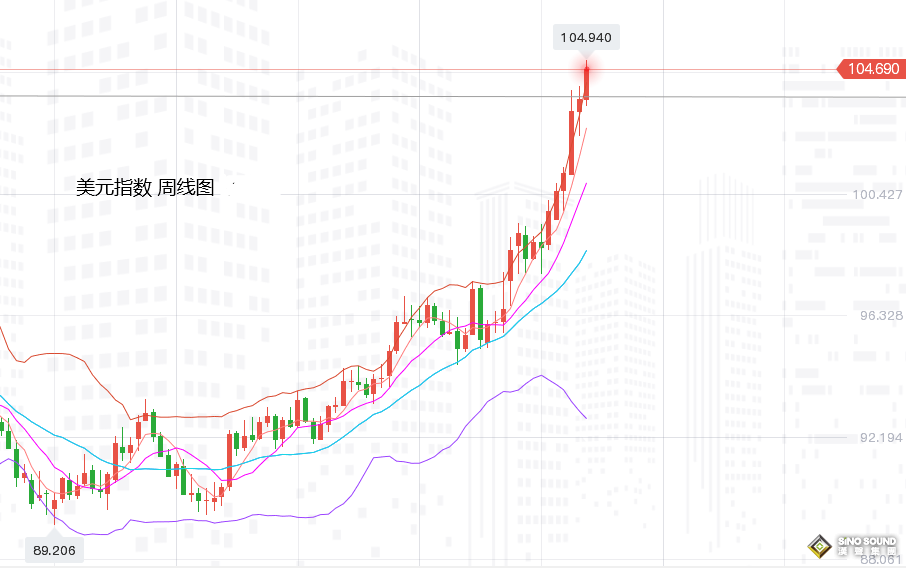906x568 pixels.
Task: Click the right end of the blue line
Action: [x=586, y=250]
